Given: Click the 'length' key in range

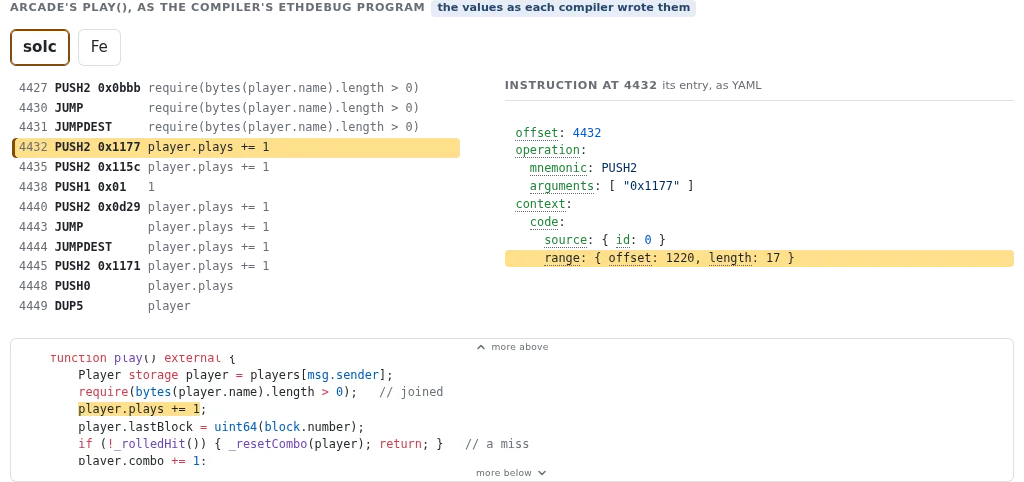Looking at the screenshot, I should [x=730, y=258].
